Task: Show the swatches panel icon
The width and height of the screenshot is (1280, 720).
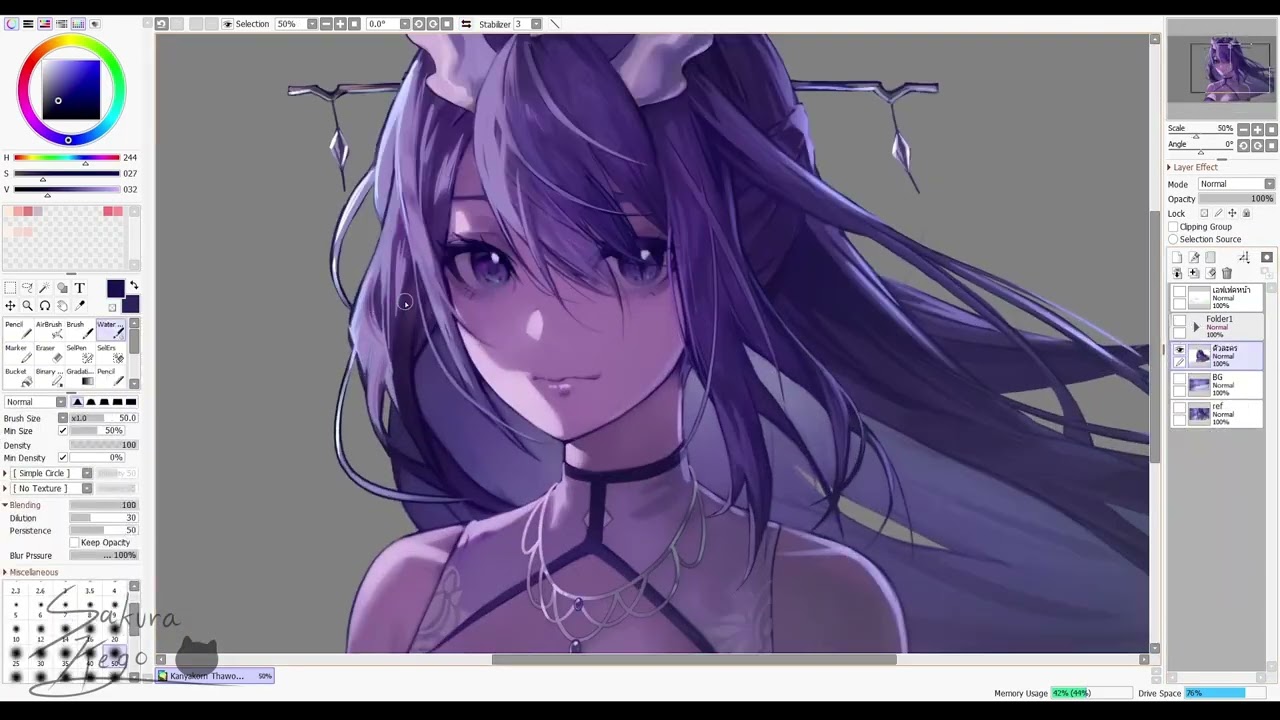Action: point(78,24)
